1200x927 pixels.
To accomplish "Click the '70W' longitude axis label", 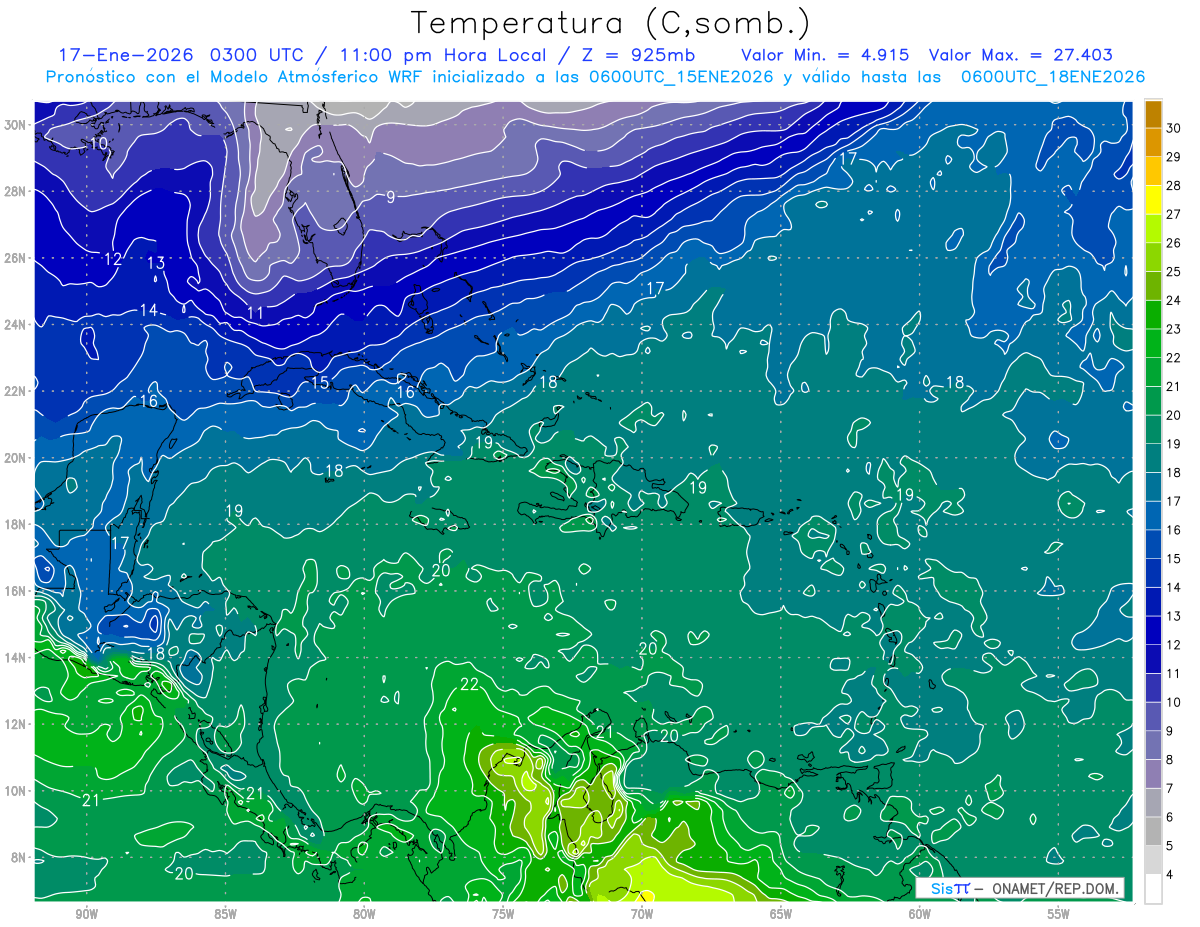I will pos(642,914).
